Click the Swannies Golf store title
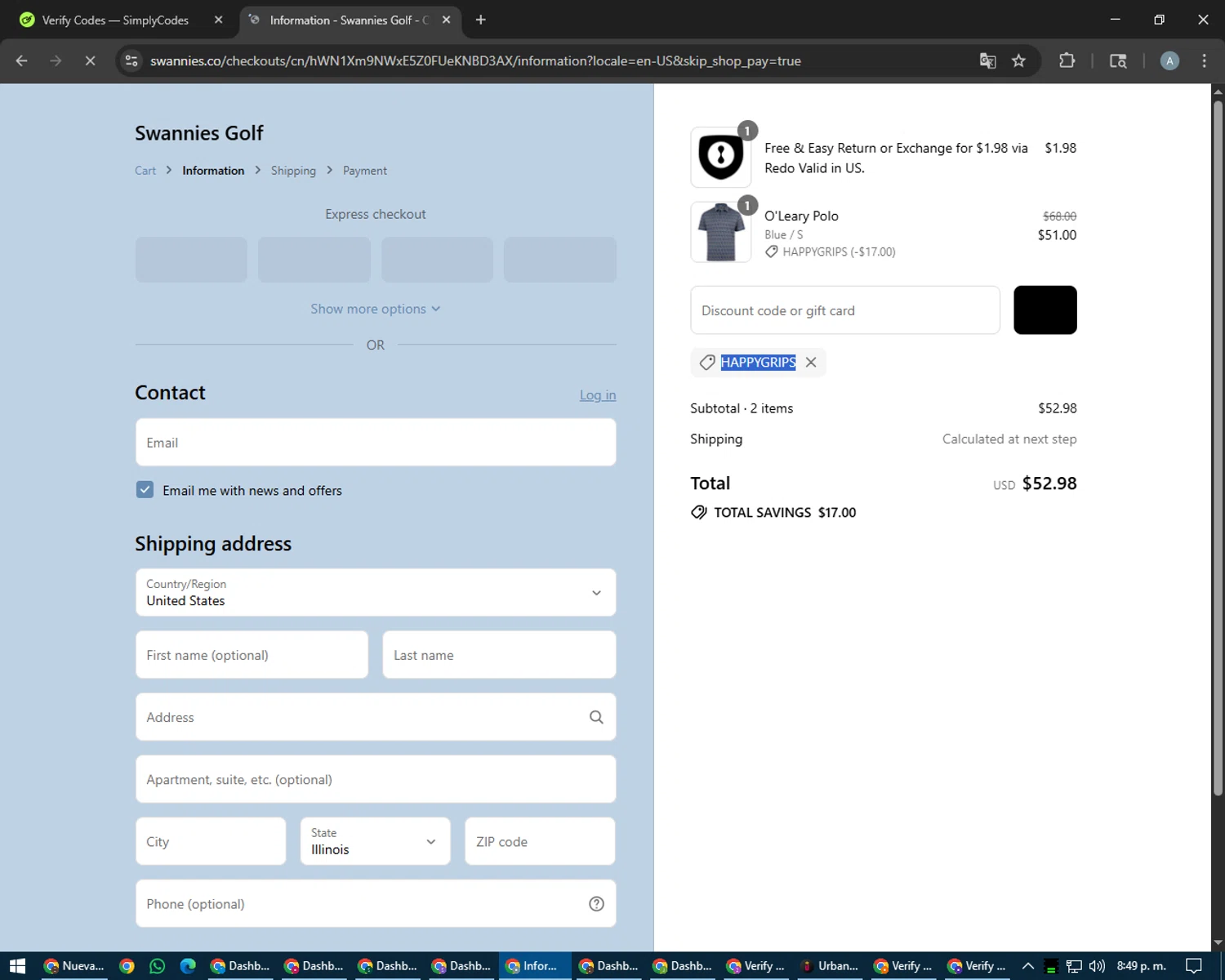Viewport: 1225px width, 980px height. coord(199,133)
